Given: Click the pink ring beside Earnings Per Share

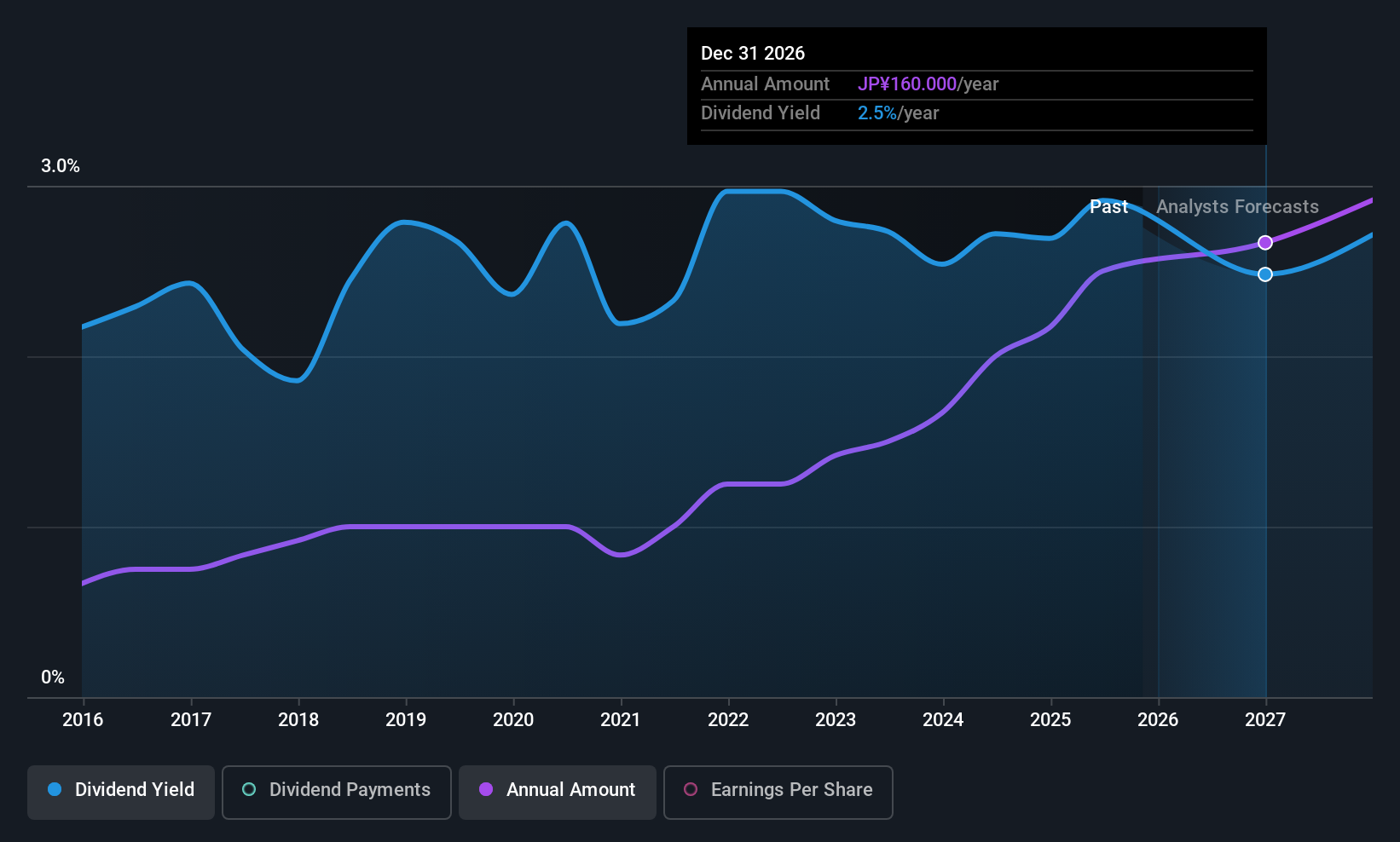Looking at the screenshot, I should pos(691,790).
